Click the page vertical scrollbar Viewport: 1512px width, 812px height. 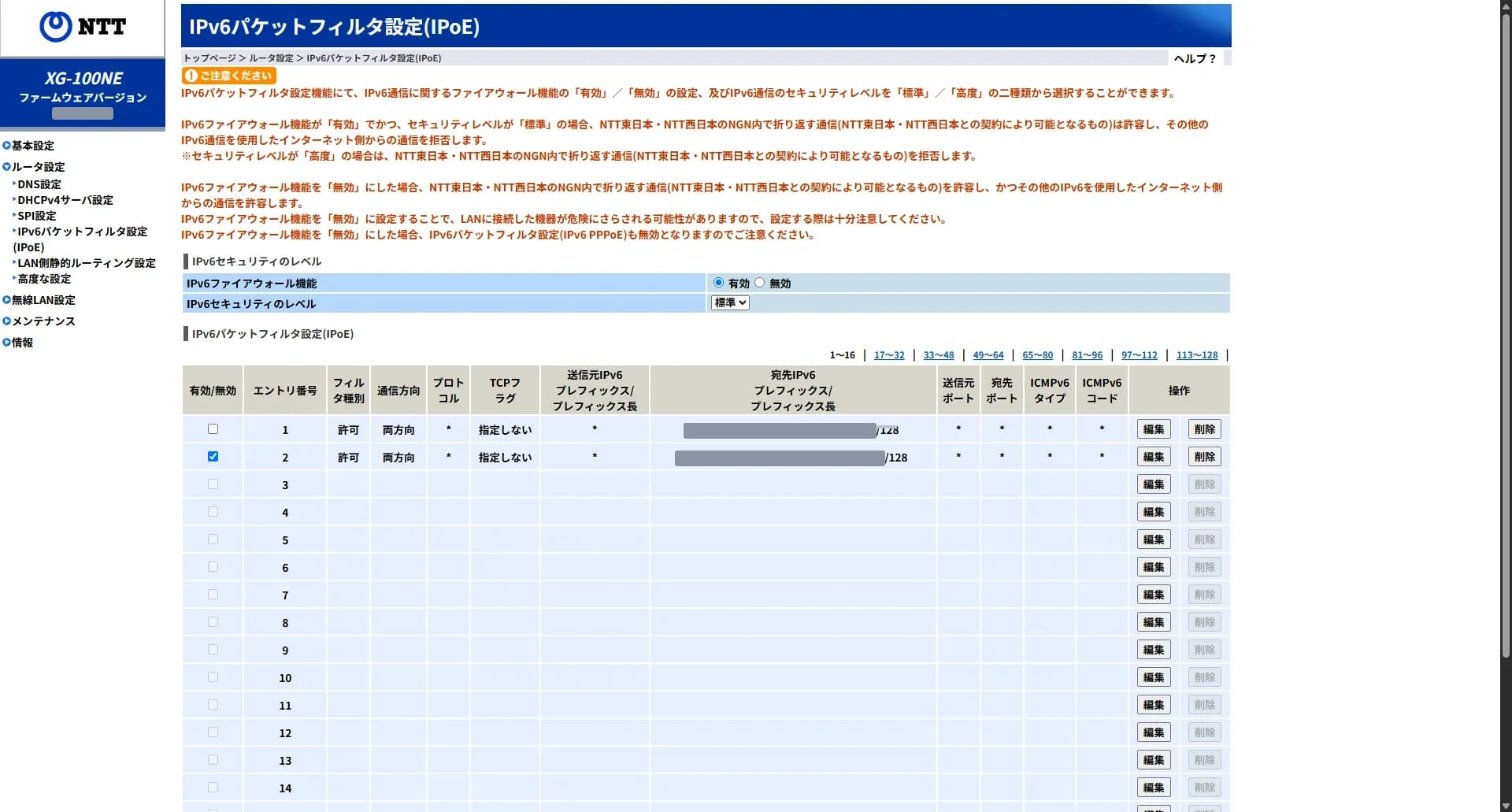point(1506,335)
